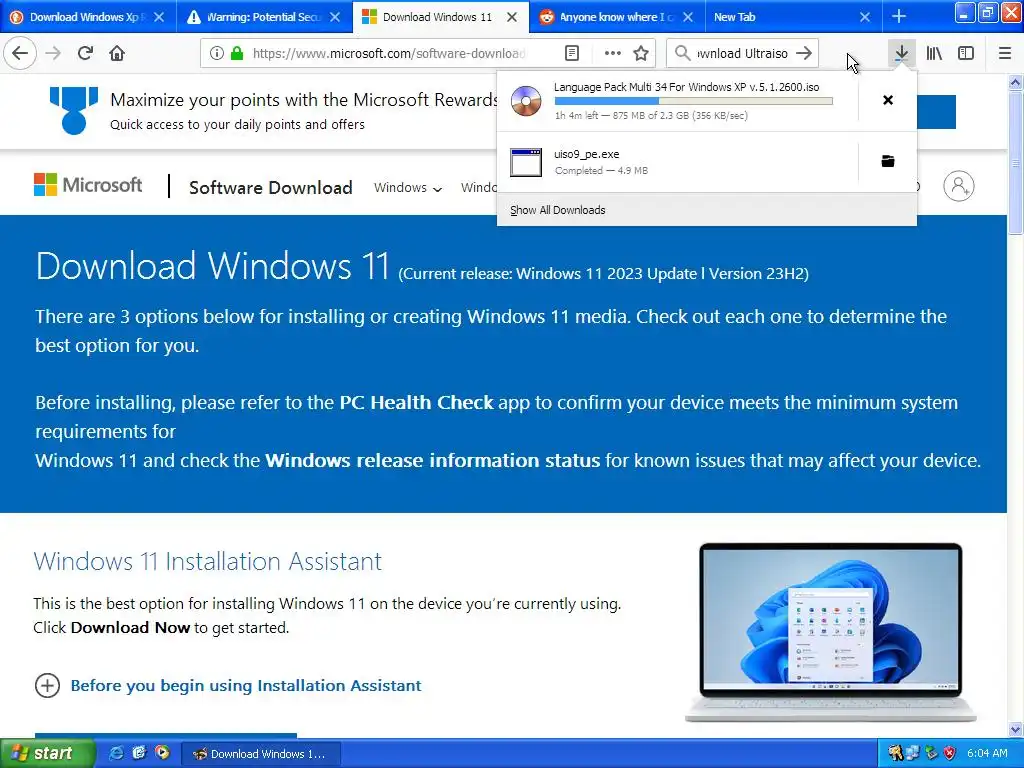Click the Microsoft Rewards medal icon
This screenshot has width=1024, height=768.
tap(74, 110)
